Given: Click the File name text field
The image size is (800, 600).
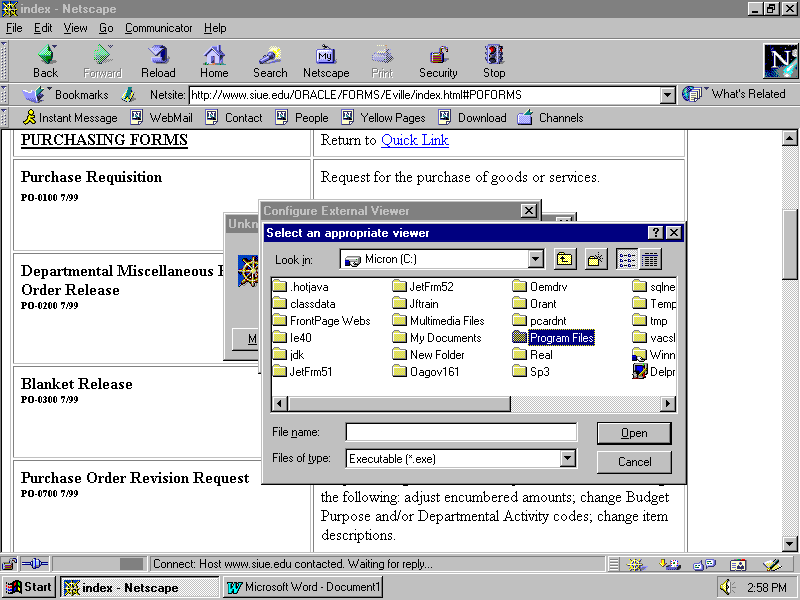Looking at the screenshot, I should (x=461, y=433).
